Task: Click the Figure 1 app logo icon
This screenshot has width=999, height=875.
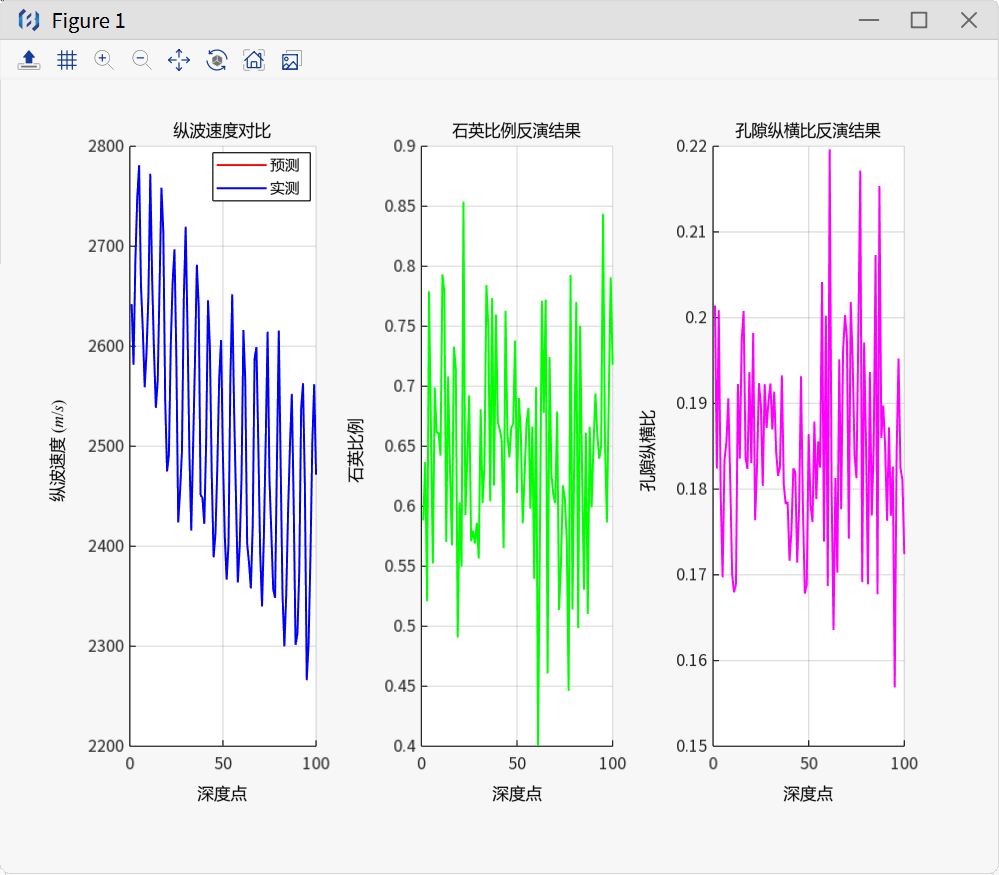Action: pyautogui.click(x=29, y=20)
